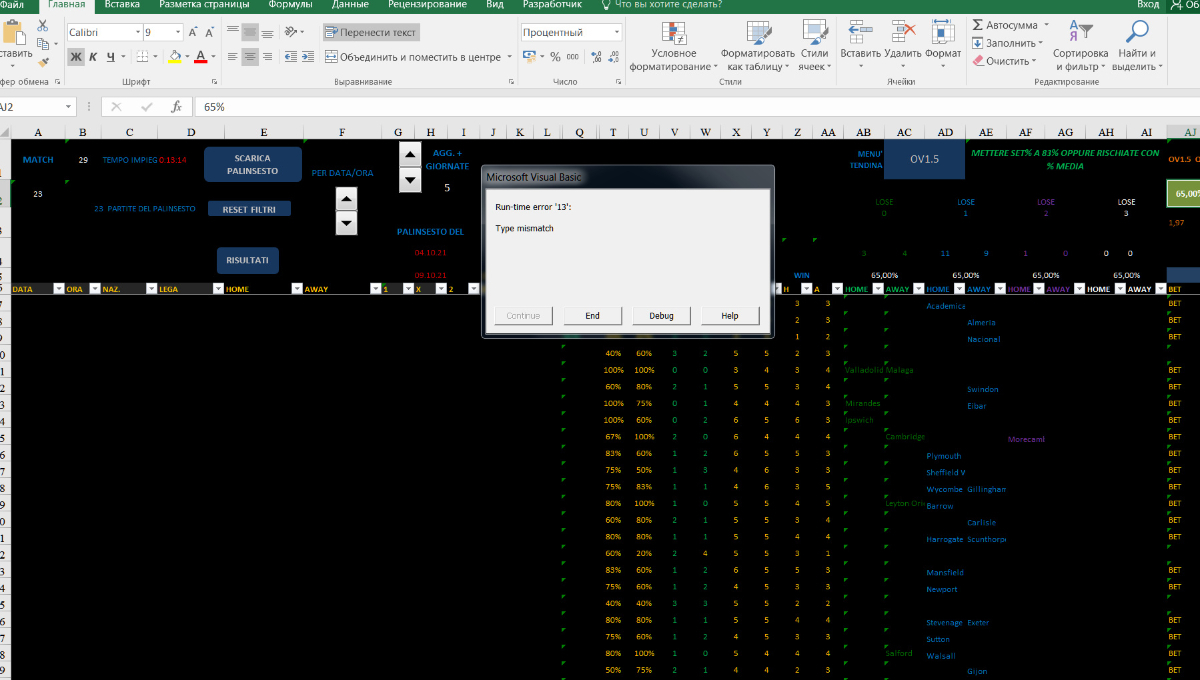Click the AutoSum sigma icon
This screenshot has height=680, width=1200.
(978, 25)
